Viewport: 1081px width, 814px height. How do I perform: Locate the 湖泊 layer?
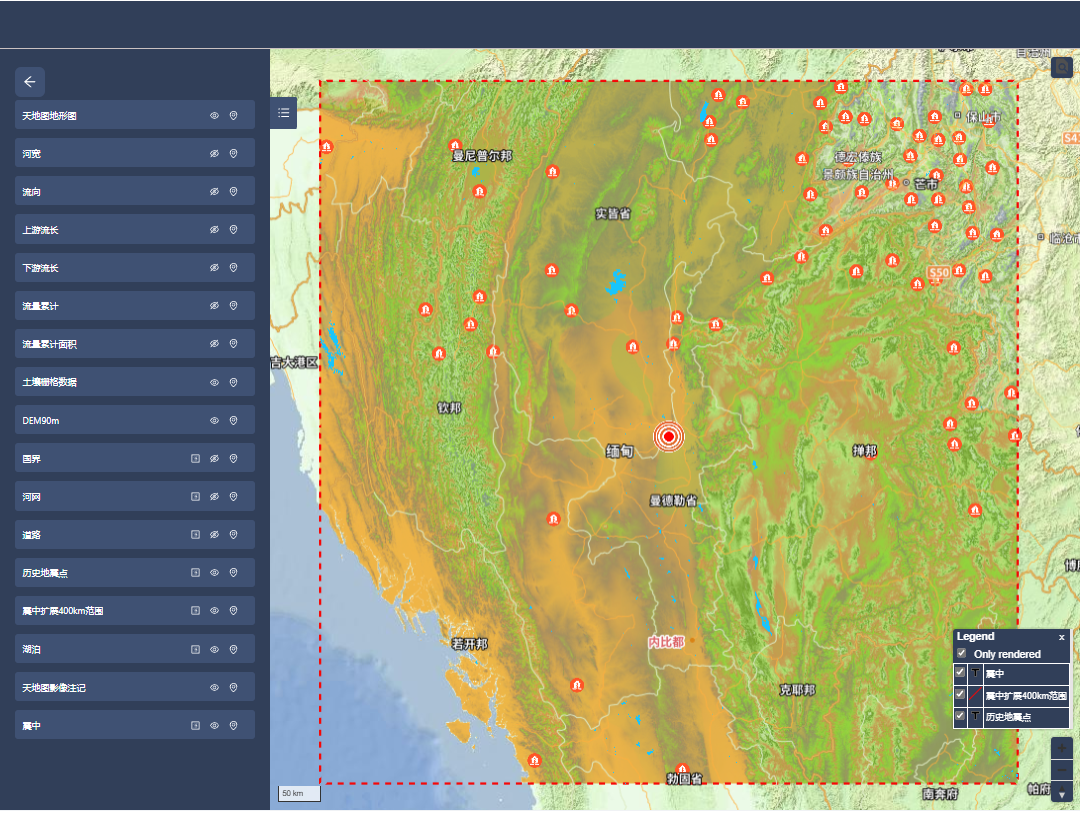coord(234,649)
